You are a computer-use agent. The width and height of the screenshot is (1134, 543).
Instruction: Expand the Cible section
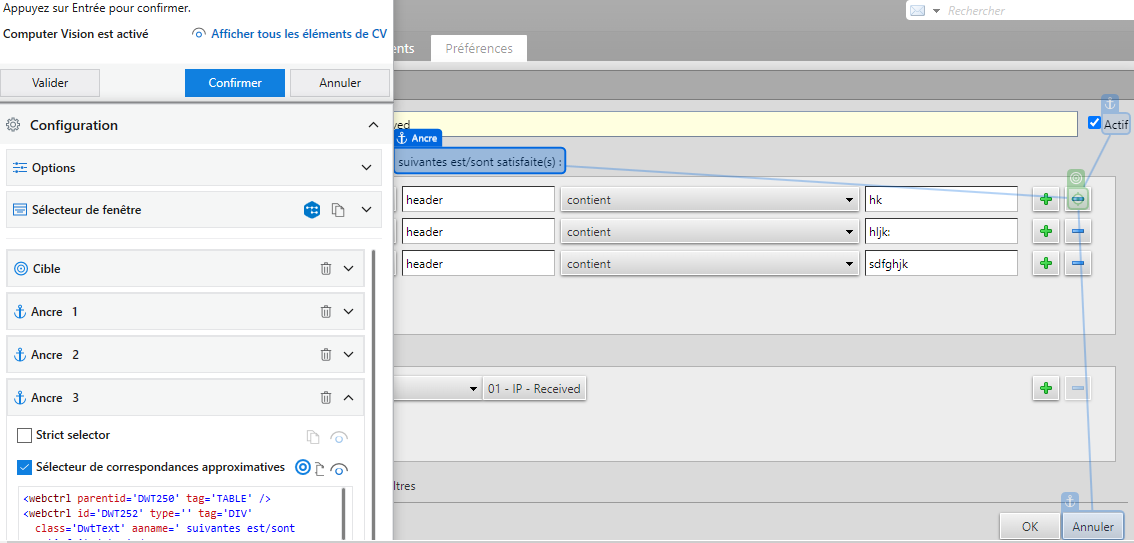(349, 268)
